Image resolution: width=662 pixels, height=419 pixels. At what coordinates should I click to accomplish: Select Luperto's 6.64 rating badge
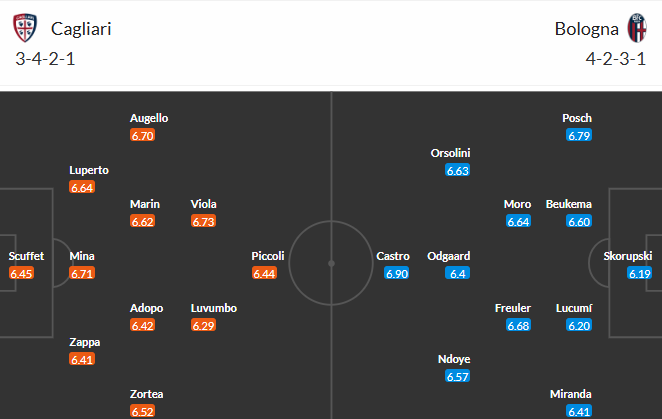[x=82, y=187]
